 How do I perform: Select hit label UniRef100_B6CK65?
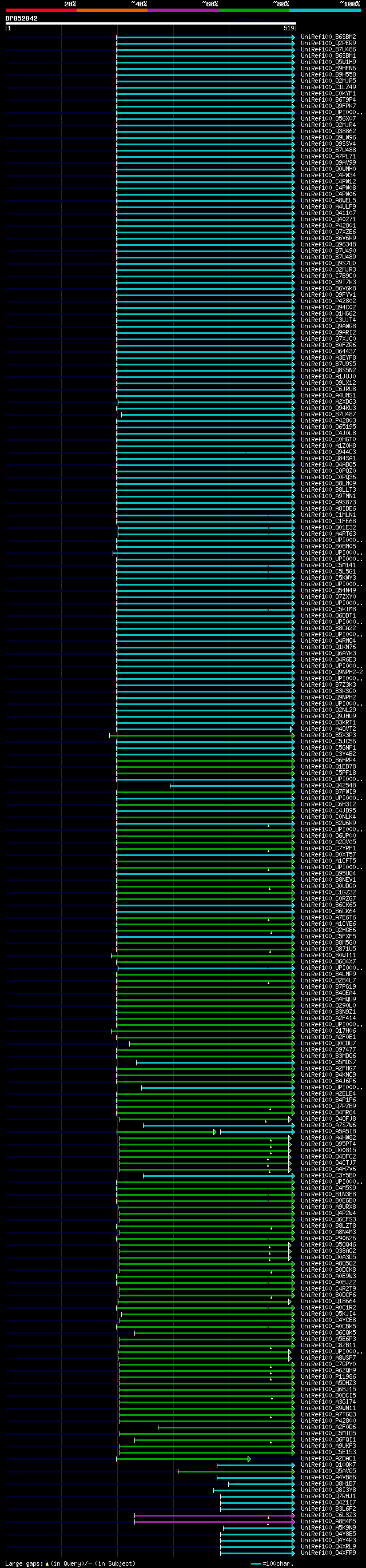(328, 905)
